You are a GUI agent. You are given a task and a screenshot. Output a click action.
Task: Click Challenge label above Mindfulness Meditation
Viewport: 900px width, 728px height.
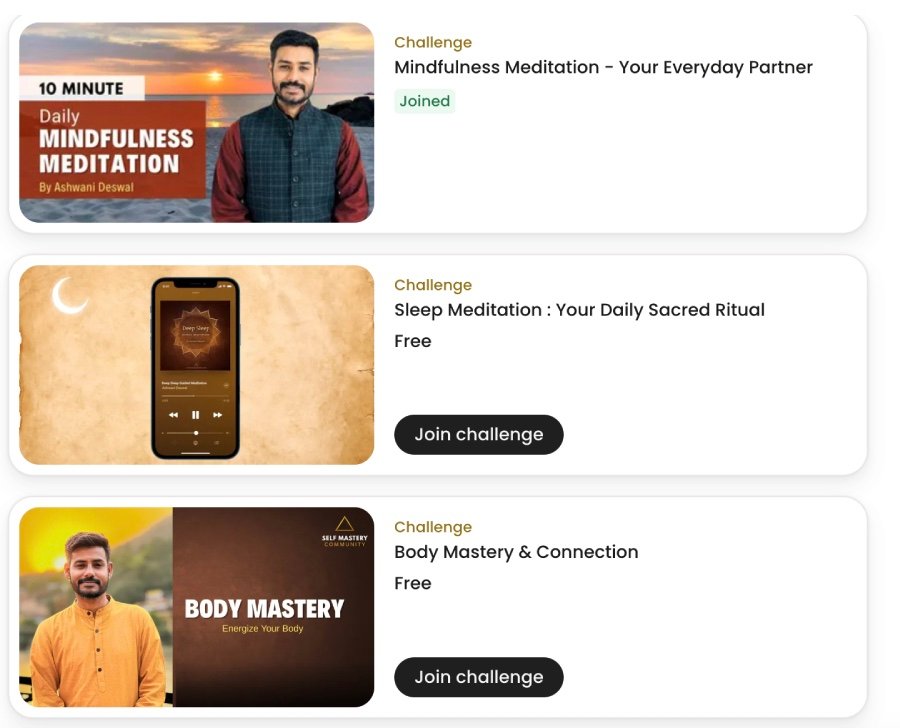click(x=433, y=42)
